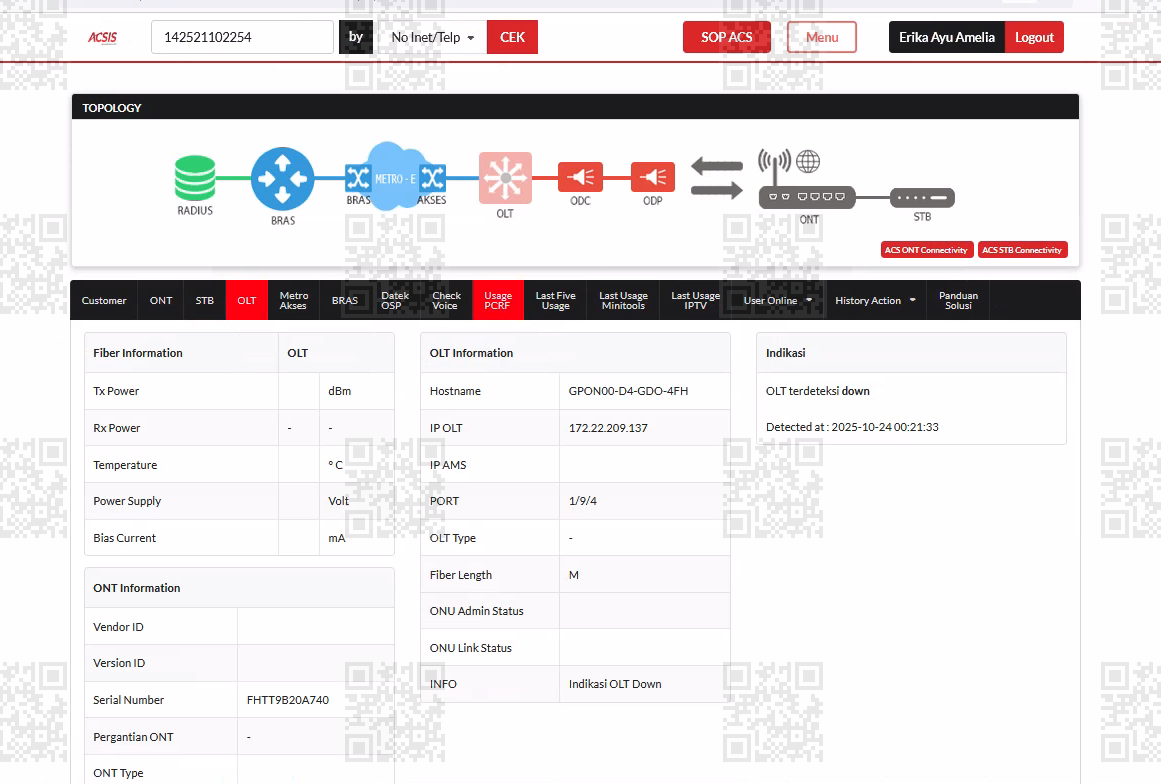Click the Erika Ayu Amelia user label

click(946, 37)
